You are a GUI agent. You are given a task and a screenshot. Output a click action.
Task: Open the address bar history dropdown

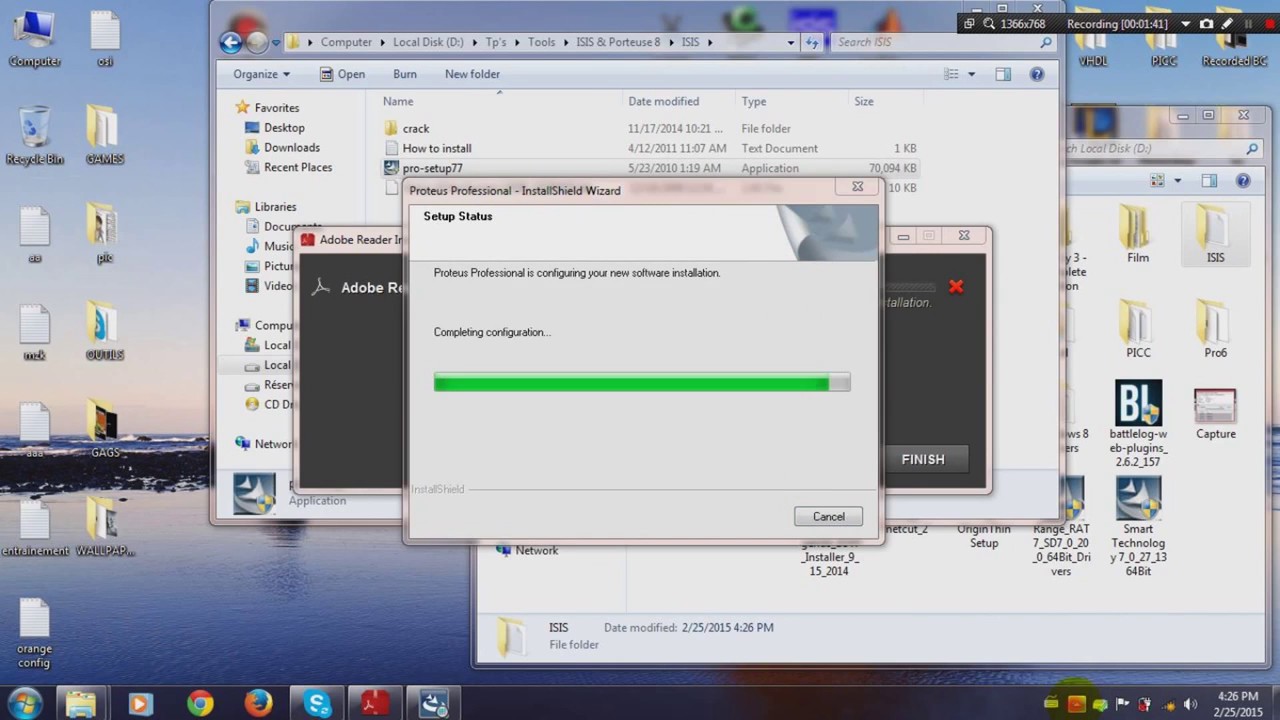point(791,42)
